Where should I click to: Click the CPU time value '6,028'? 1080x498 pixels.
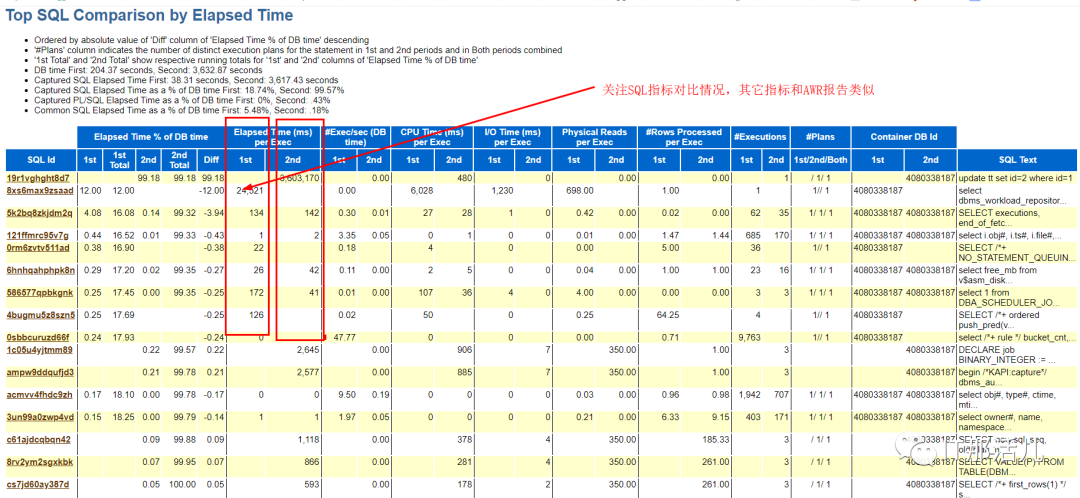(x=421, y=190)
